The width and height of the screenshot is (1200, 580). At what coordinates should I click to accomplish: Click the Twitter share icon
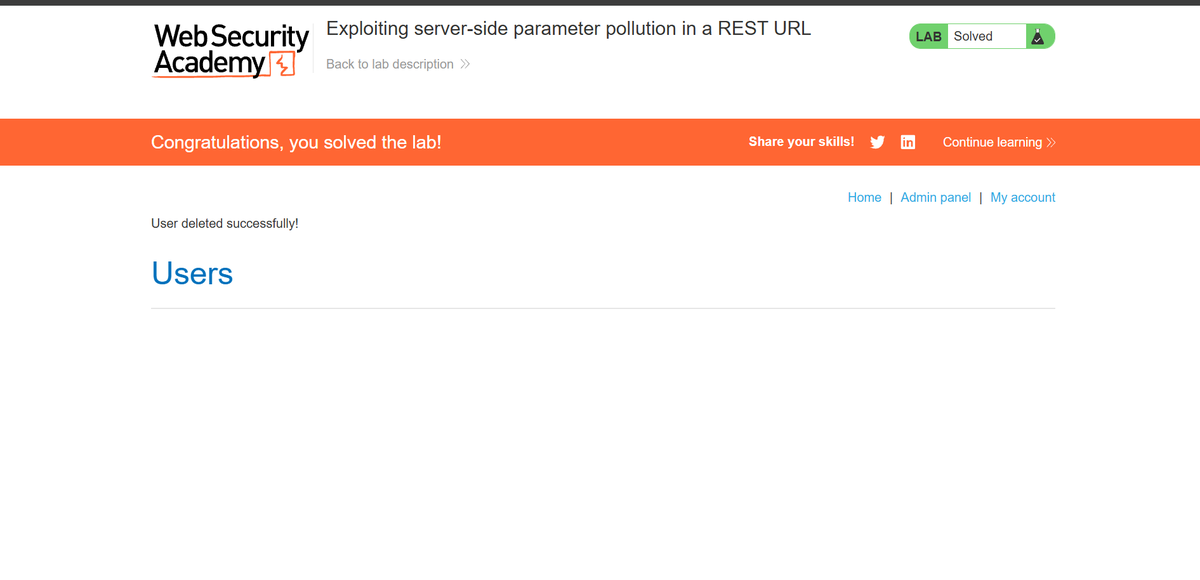coord(877,142)
